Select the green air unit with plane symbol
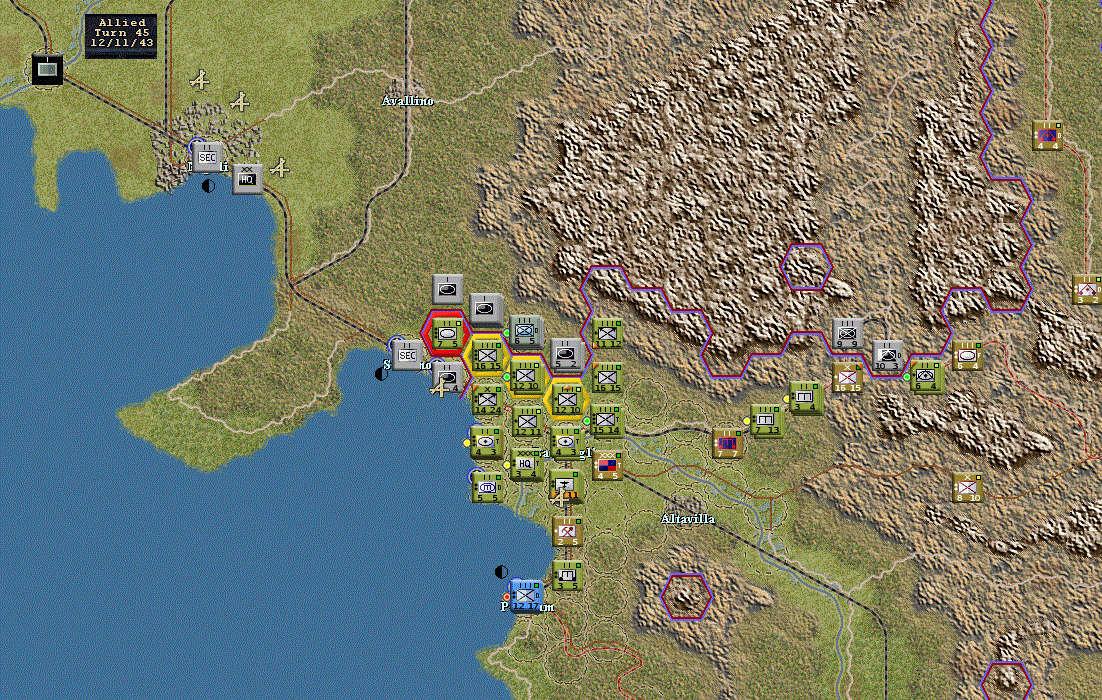 [x=566, y=486]
